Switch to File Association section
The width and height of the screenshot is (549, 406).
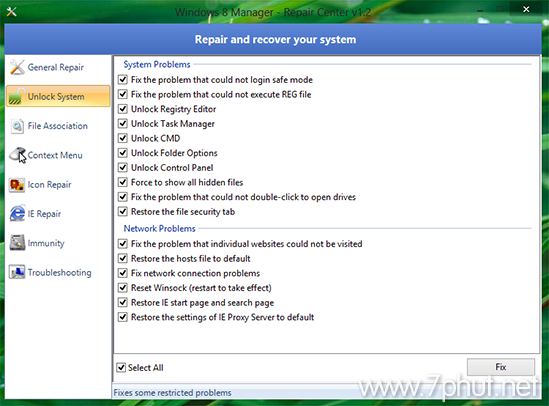tap(58, 126)
